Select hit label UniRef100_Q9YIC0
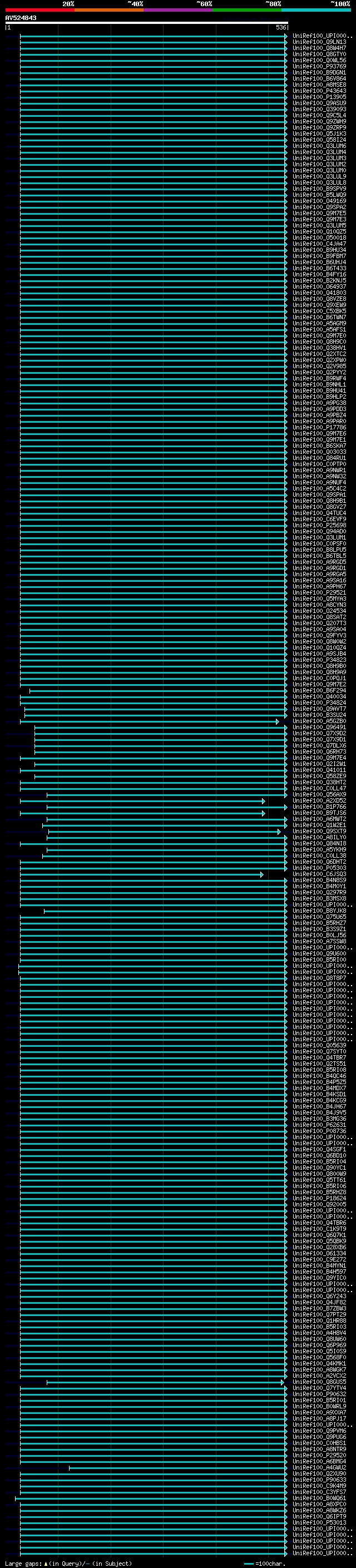This screenshot has height=1568, width=356. tap(319, 1278)
